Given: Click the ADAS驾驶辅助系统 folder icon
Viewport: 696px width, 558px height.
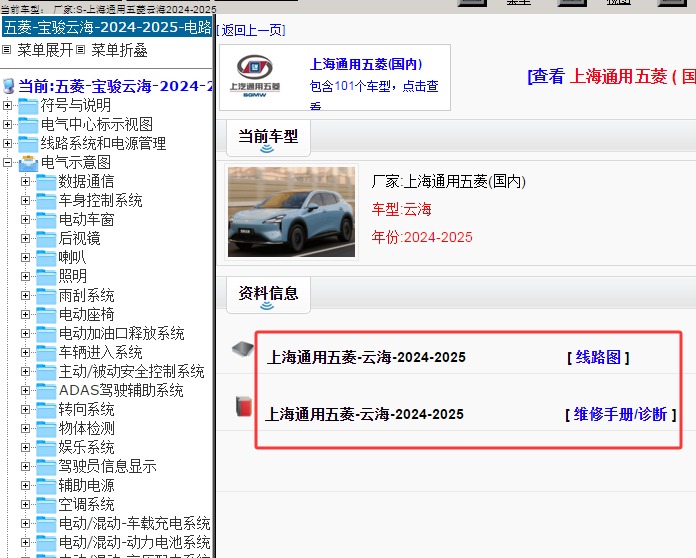Looking at the screenshot, I should click(x=46, y=391).
